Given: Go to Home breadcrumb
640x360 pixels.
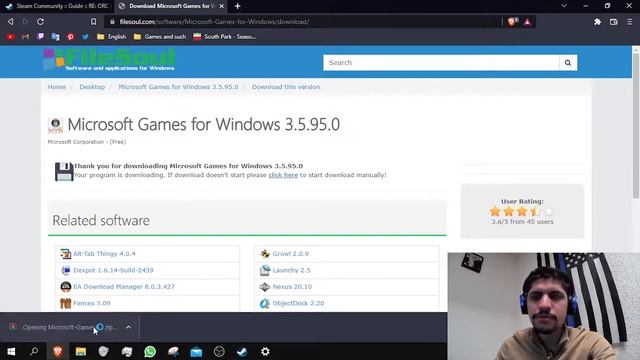Looking at the screenshot, I should (x=56, y=87).
